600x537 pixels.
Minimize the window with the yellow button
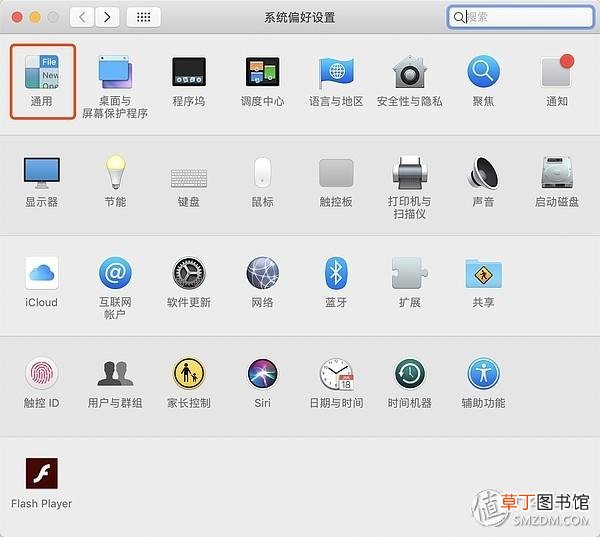(x=35, y=17)
